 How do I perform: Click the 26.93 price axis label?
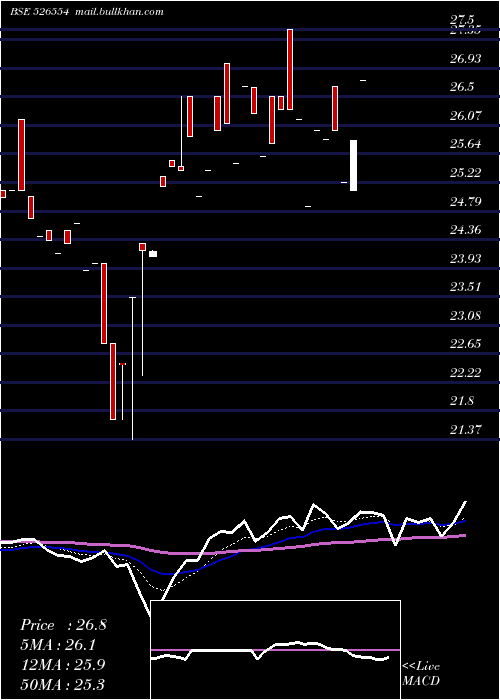point(466,58)
